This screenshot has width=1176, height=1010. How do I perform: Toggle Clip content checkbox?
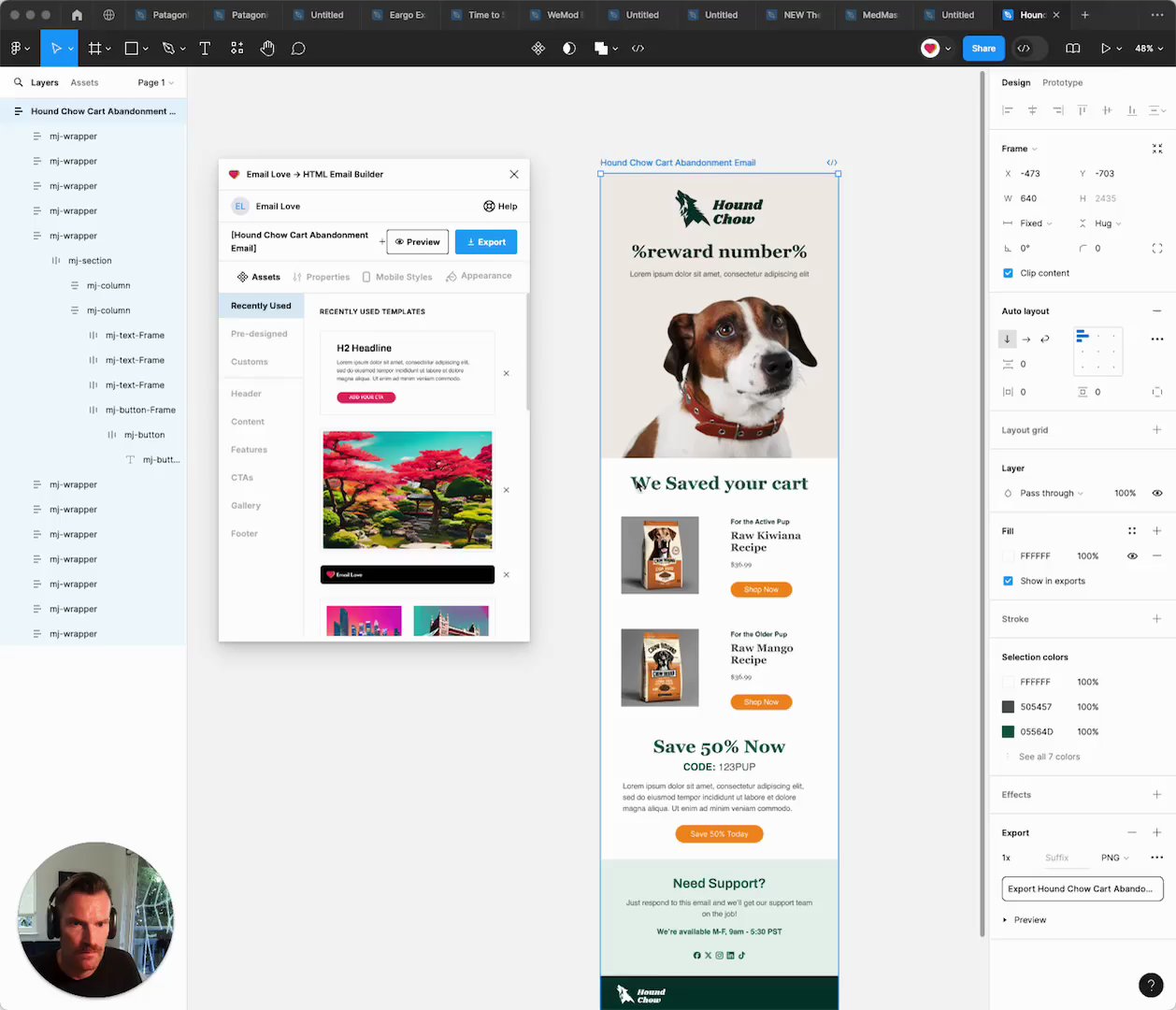pos(1008,273)
